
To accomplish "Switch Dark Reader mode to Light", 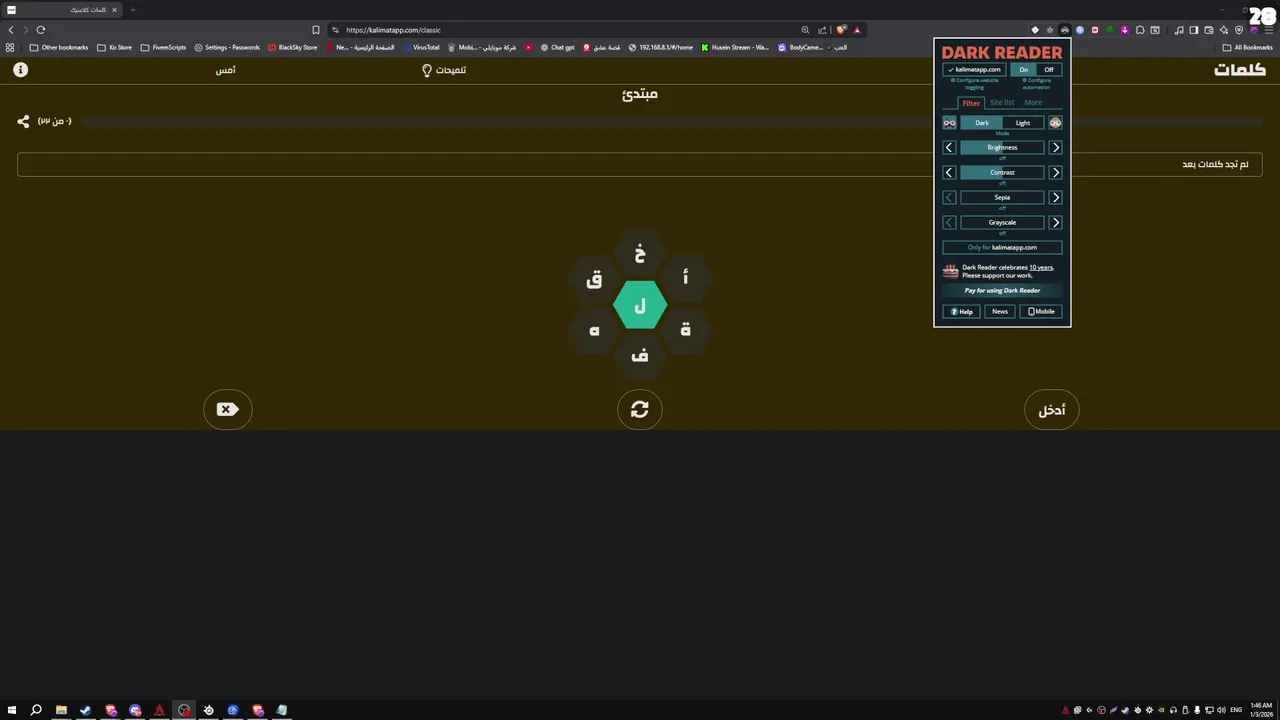I will 1023,123.
